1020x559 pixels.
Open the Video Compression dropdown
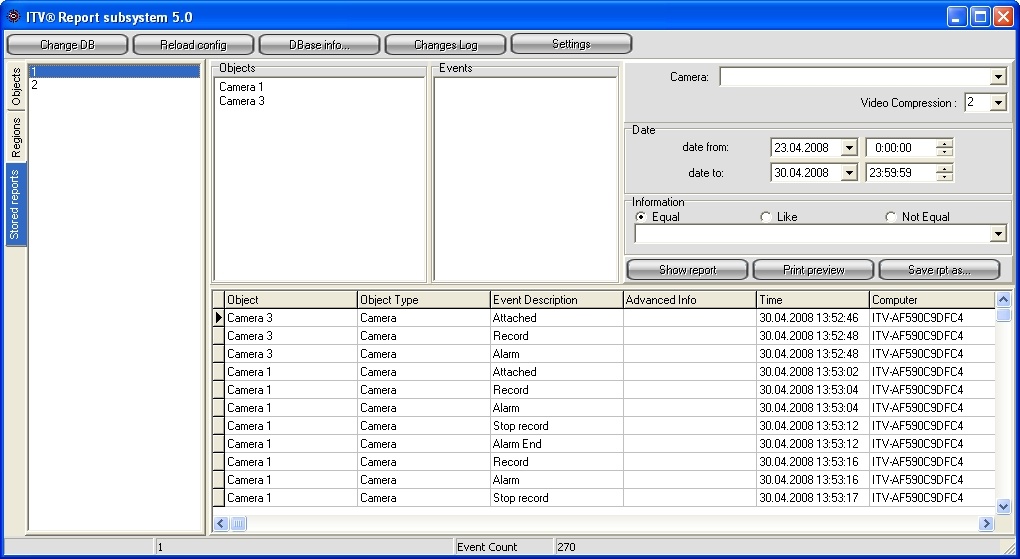998,103
